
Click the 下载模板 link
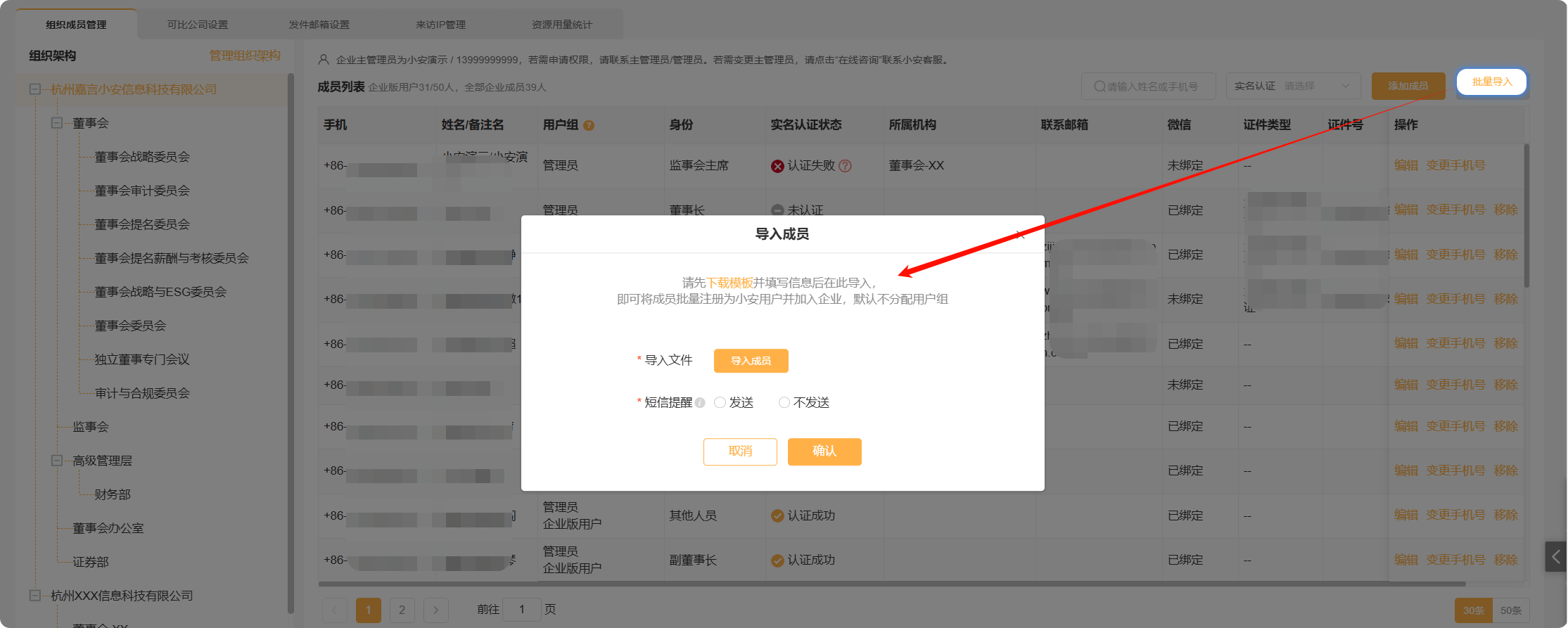click(729, 283)
